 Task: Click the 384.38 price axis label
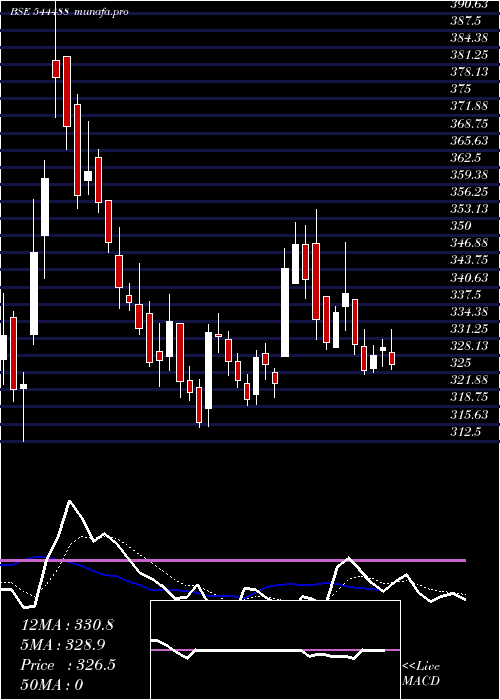[471, 38]
